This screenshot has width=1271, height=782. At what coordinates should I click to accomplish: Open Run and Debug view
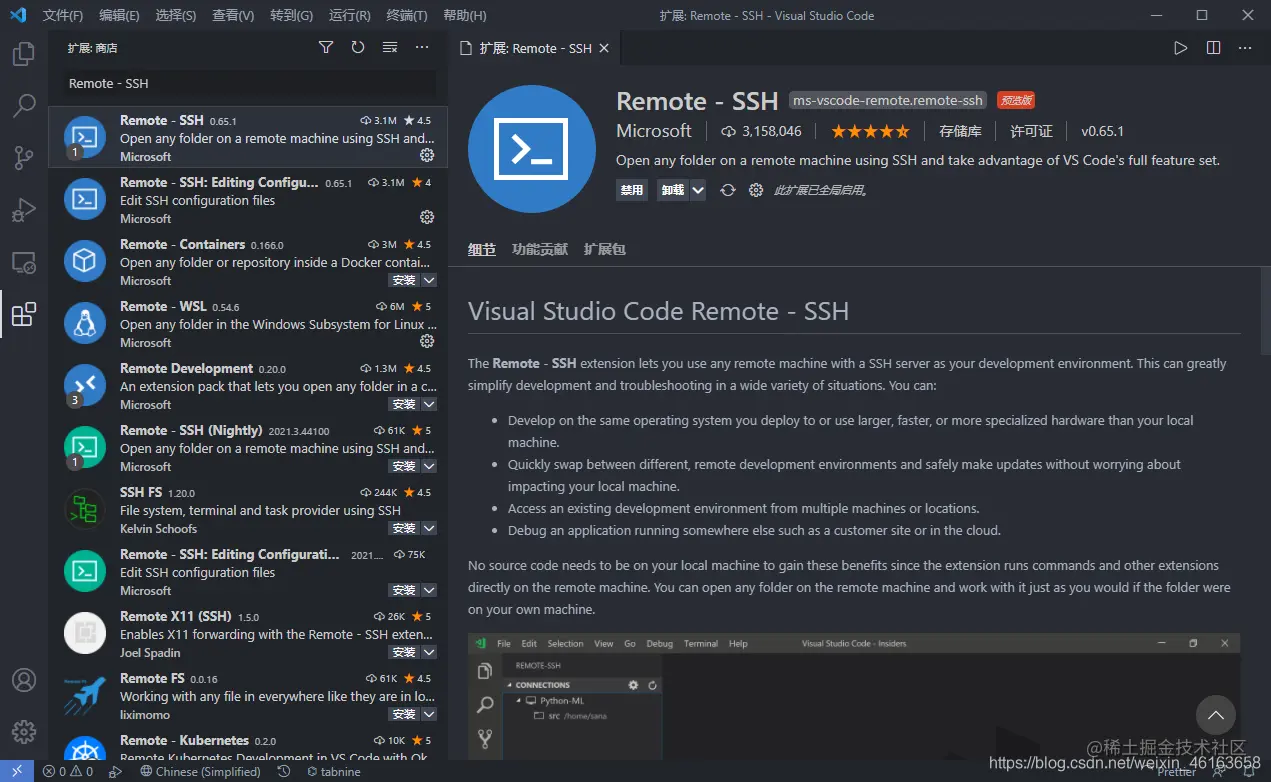24,209
